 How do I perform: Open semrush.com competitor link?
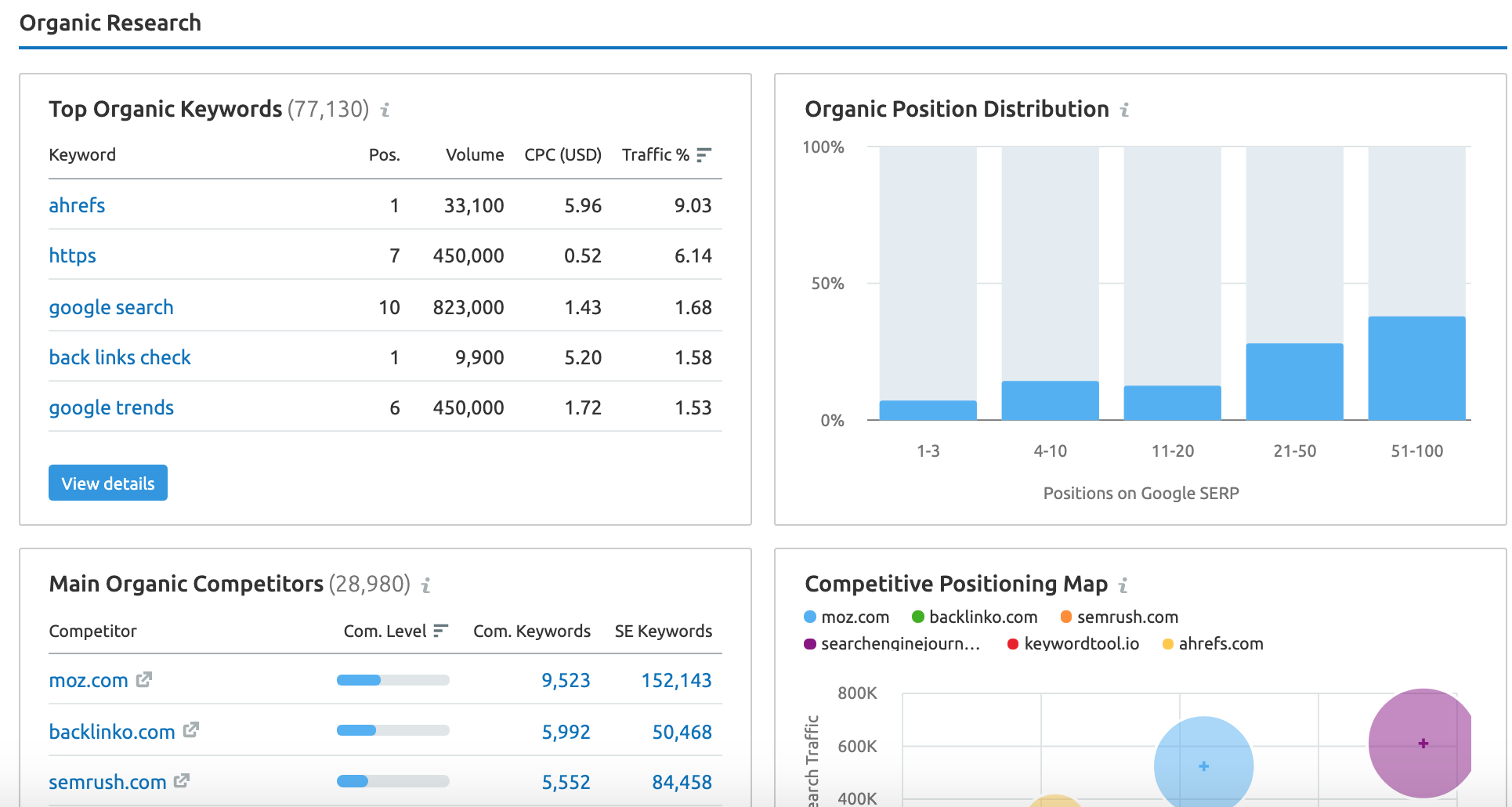pos(107,782)
